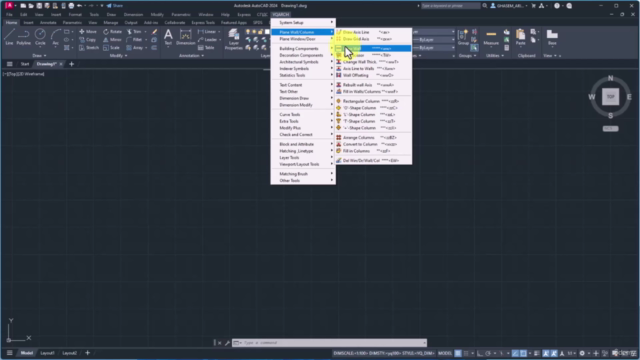Insert a Table from Annotation panel

click(206, 48)
